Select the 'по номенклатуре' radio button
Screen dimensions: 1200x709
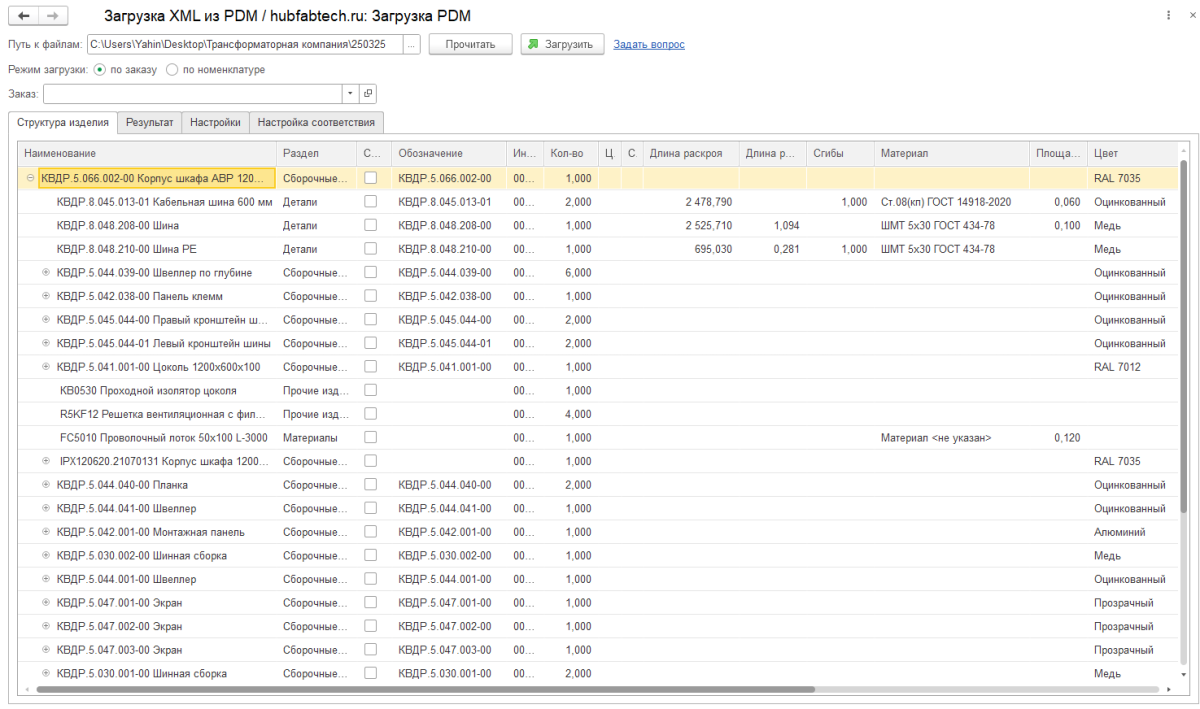pyautogui.click(x=172, y=70)
